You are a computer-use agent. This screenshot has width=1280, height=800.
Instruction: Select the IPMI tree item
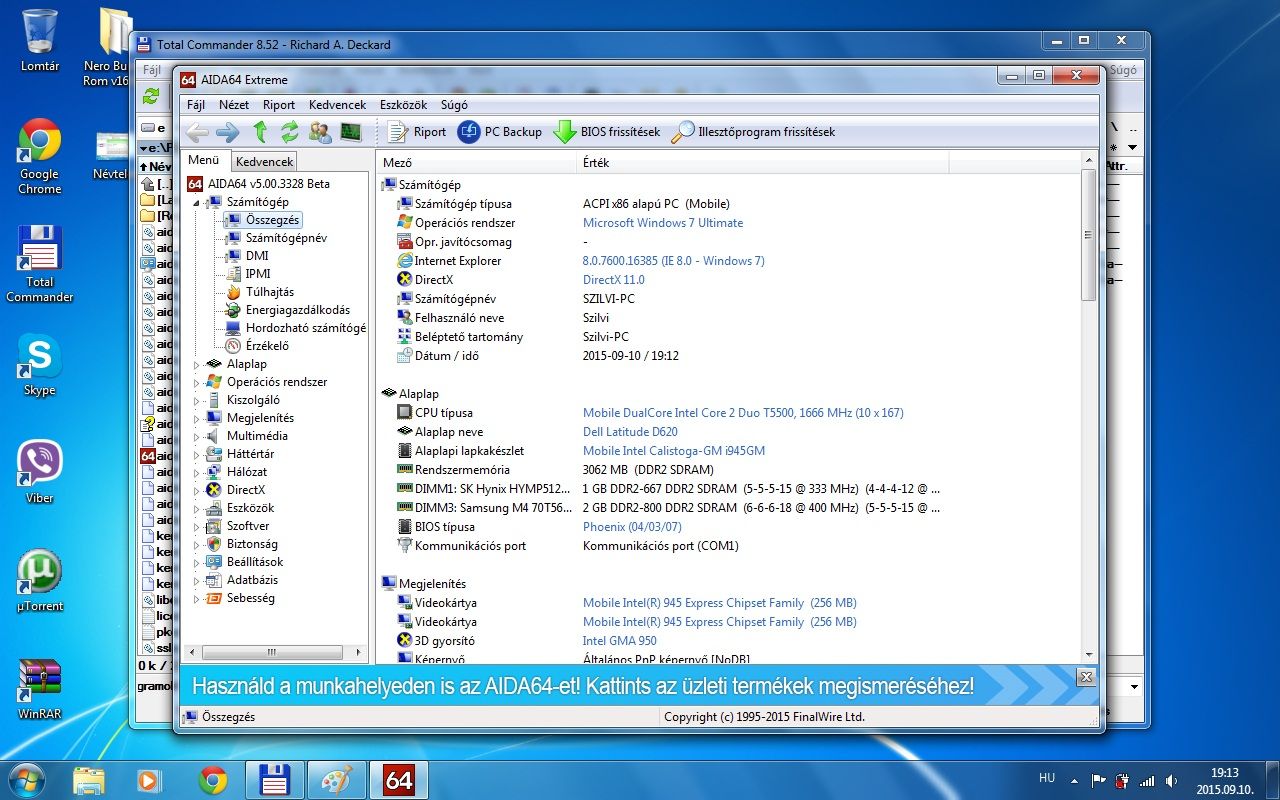258,274
